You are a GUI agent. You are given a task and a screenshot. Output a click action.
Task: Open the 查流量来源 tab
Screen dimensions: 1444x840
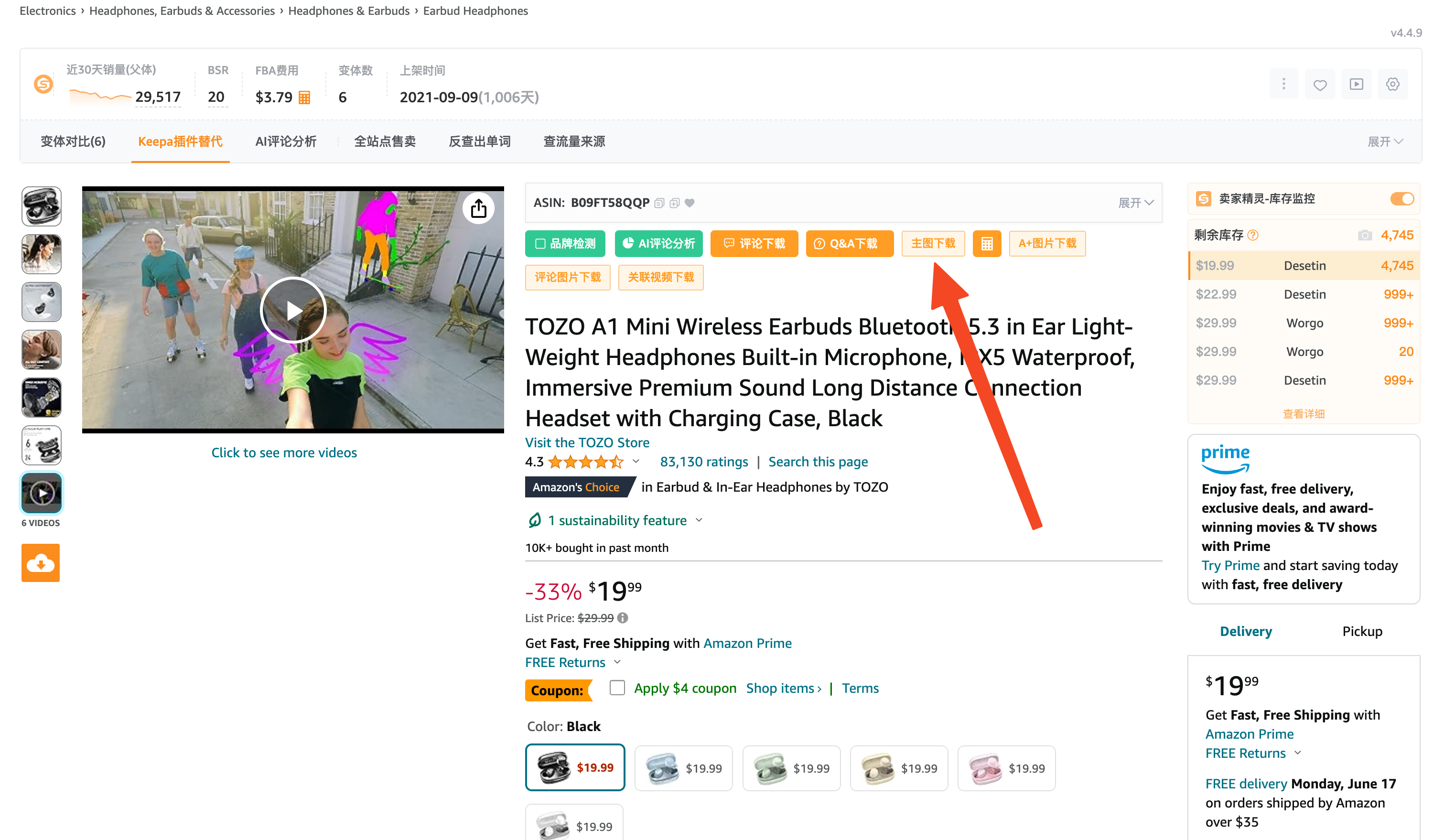(x=573, y=141)
